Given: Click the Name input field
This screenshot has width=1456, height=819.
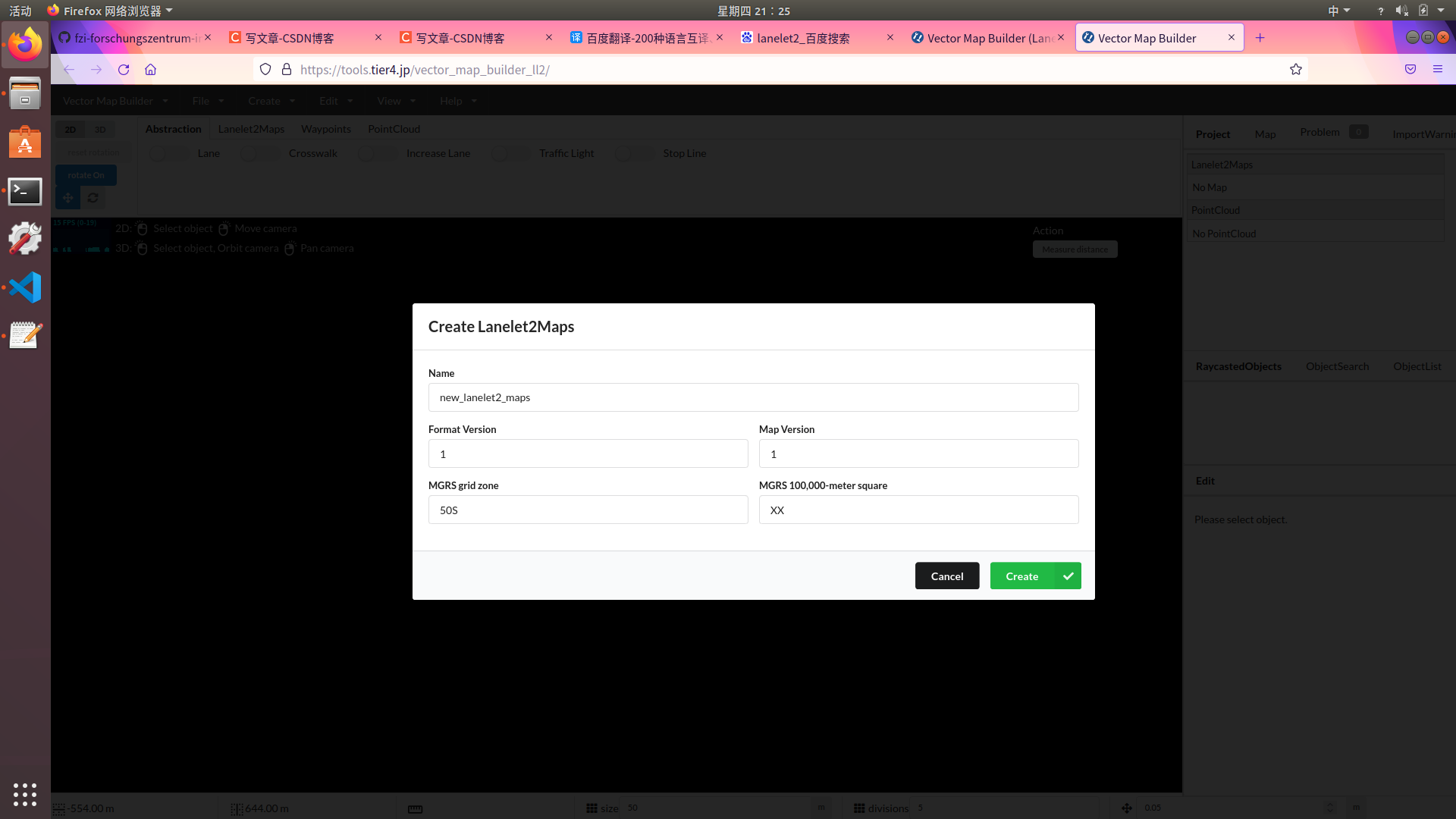Looking at the screenshot, I should 753,397.
